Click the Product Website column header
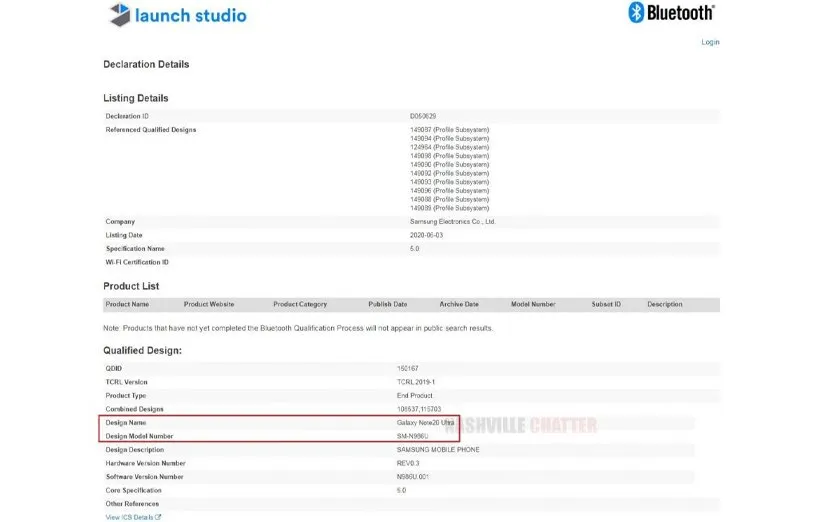The width and height of the screenshot is (822, 522). [209, 304]
